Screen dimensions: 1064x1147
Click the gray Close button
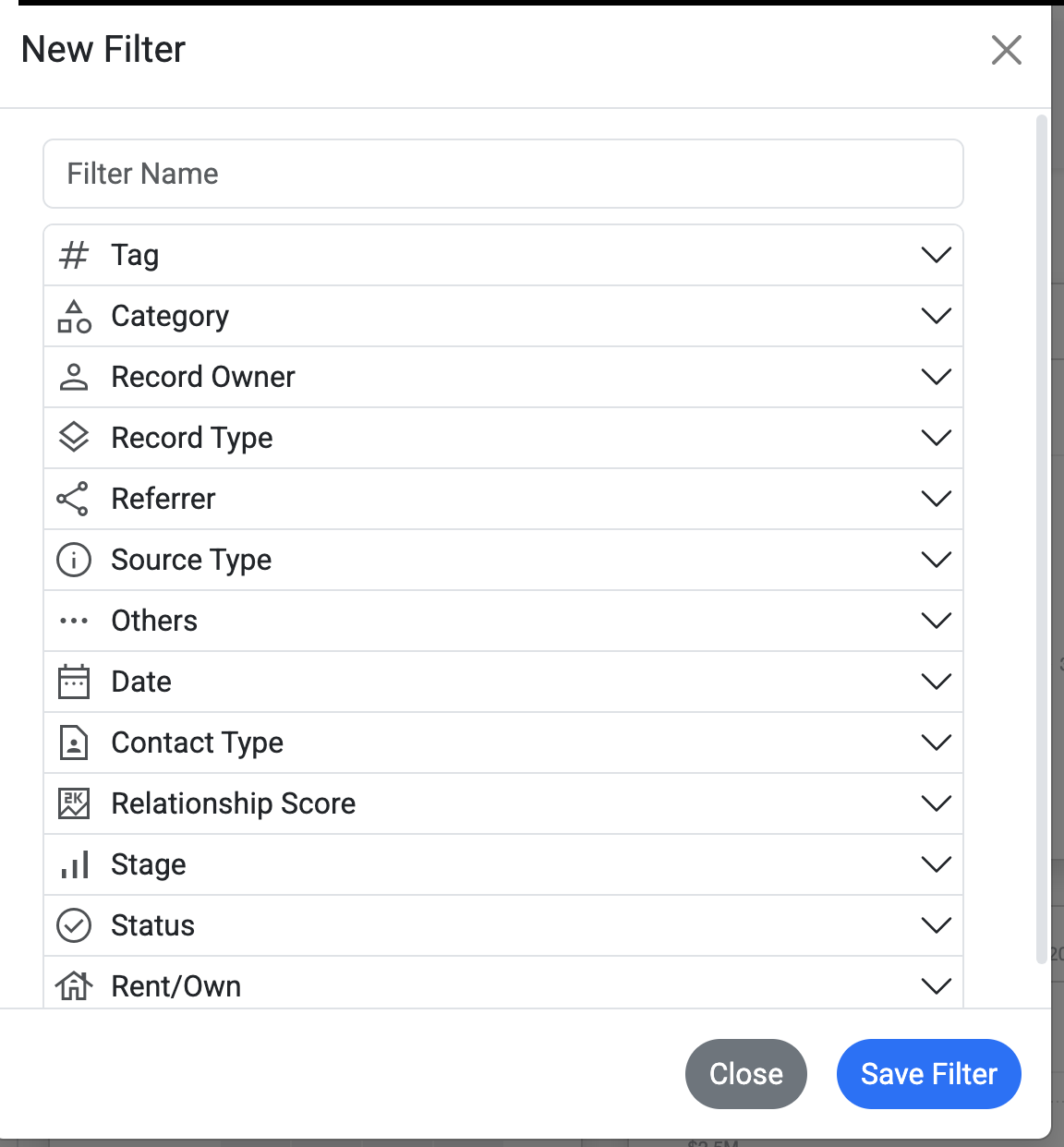pos(745,1074)
